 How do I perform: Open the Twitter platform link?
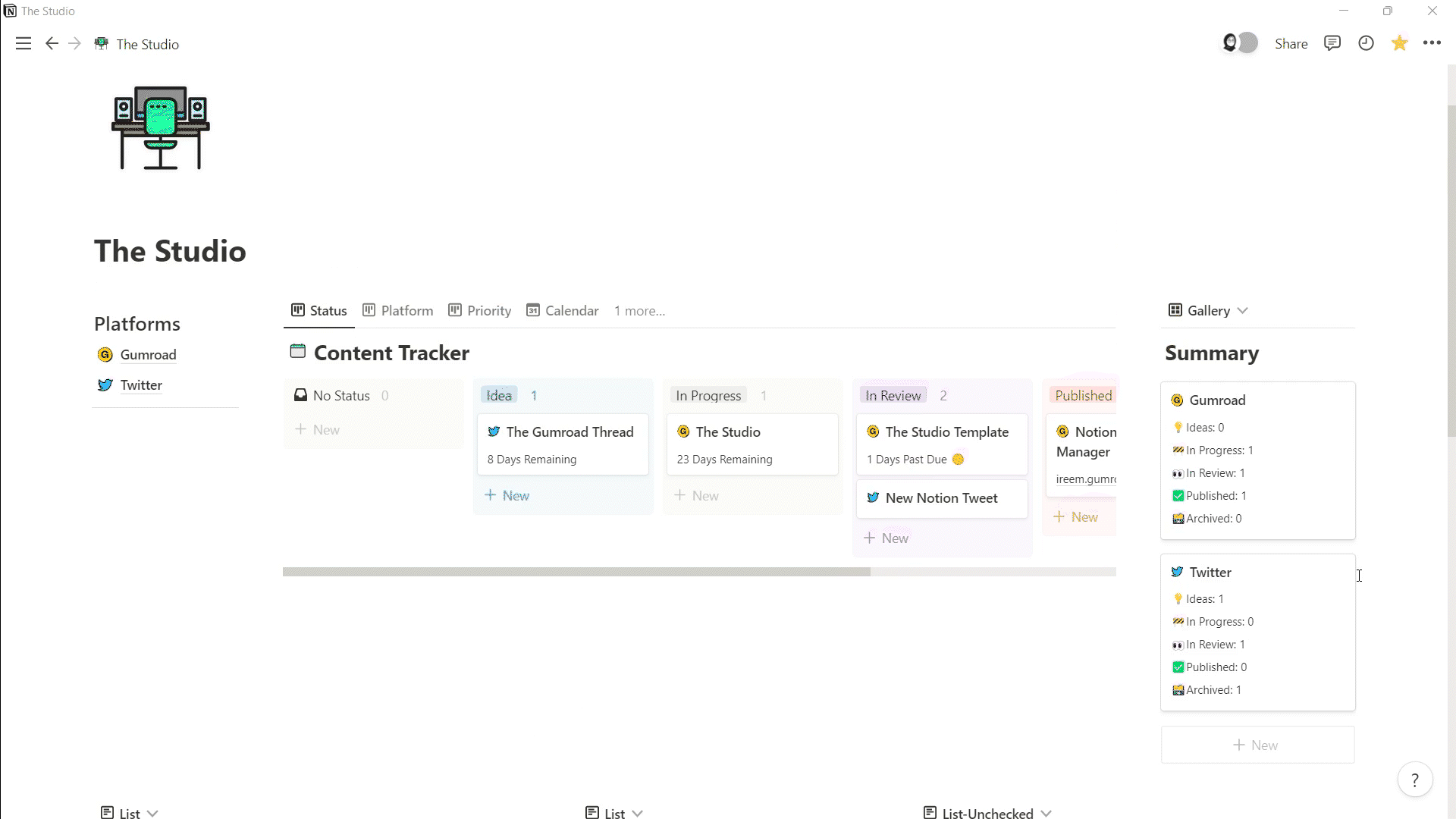[141, 385]
